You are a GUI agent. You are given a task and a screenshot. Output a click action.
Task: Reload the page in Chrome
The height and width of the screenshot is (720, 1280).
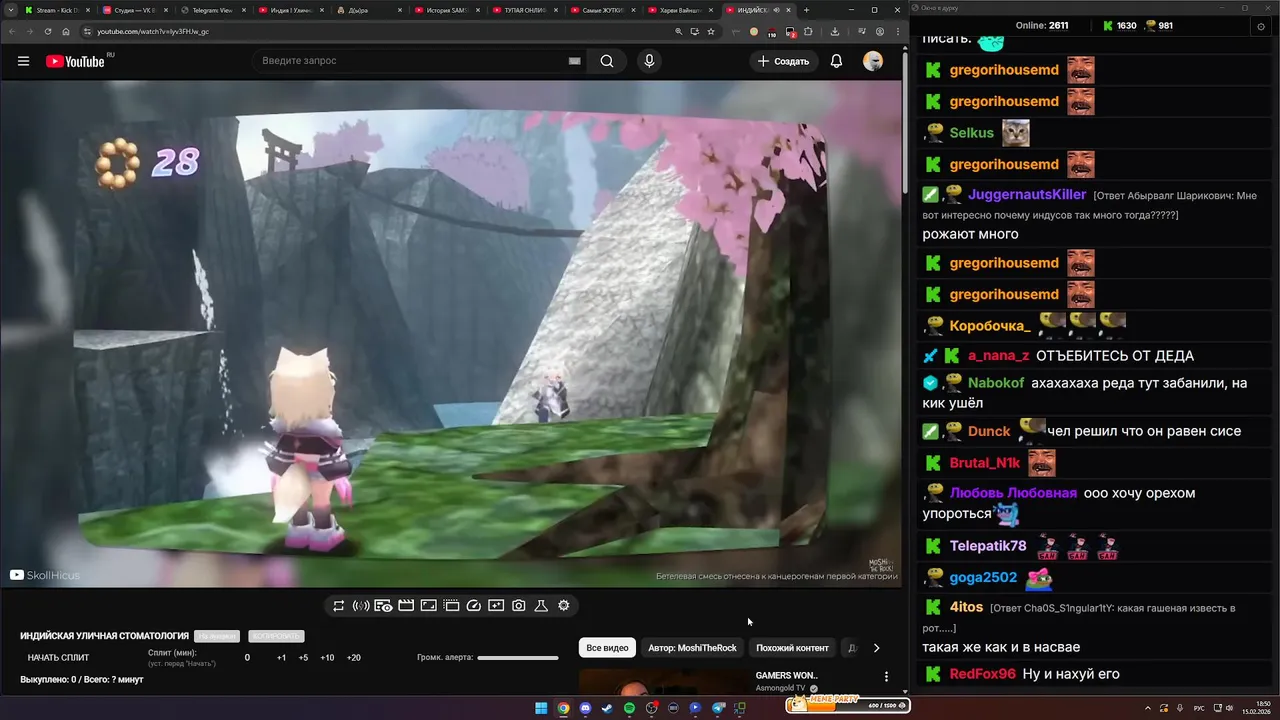[x=48, y=31]
